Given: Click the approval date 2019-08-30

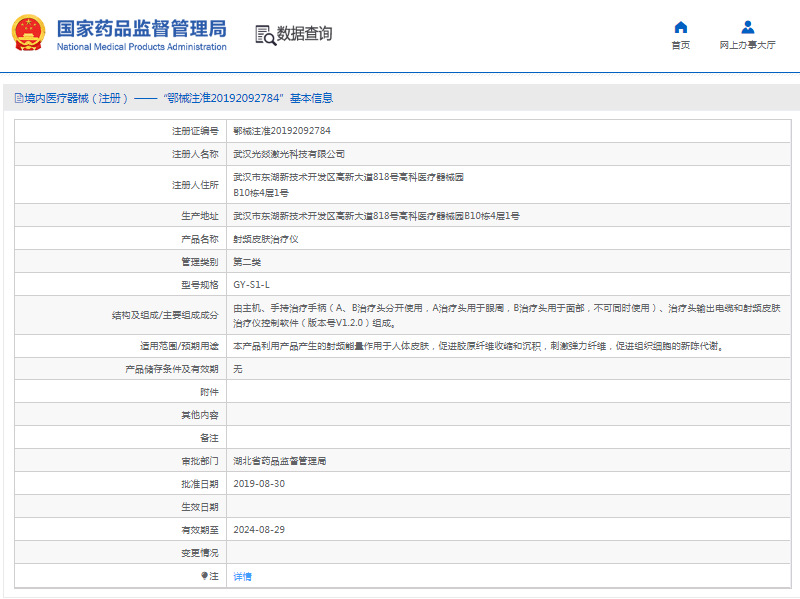Looking at the screenshot, I should 259,484.
